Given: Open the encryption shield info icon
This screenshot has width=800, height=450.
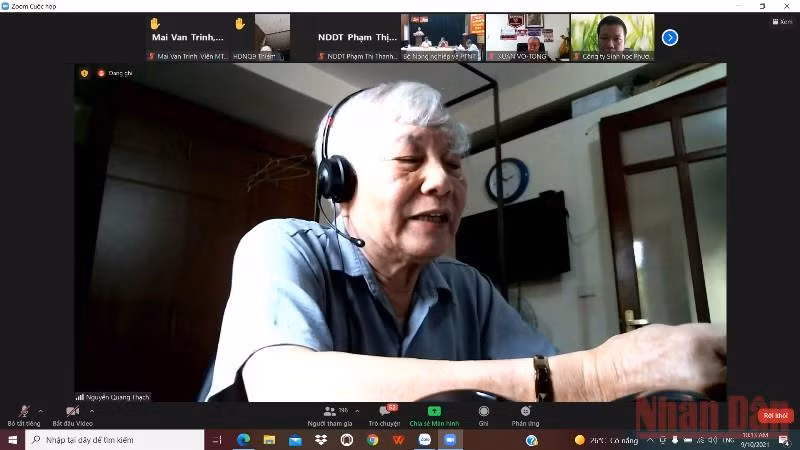Looking at the screenshot, I should pyautogui.click(x=84, y=73).
